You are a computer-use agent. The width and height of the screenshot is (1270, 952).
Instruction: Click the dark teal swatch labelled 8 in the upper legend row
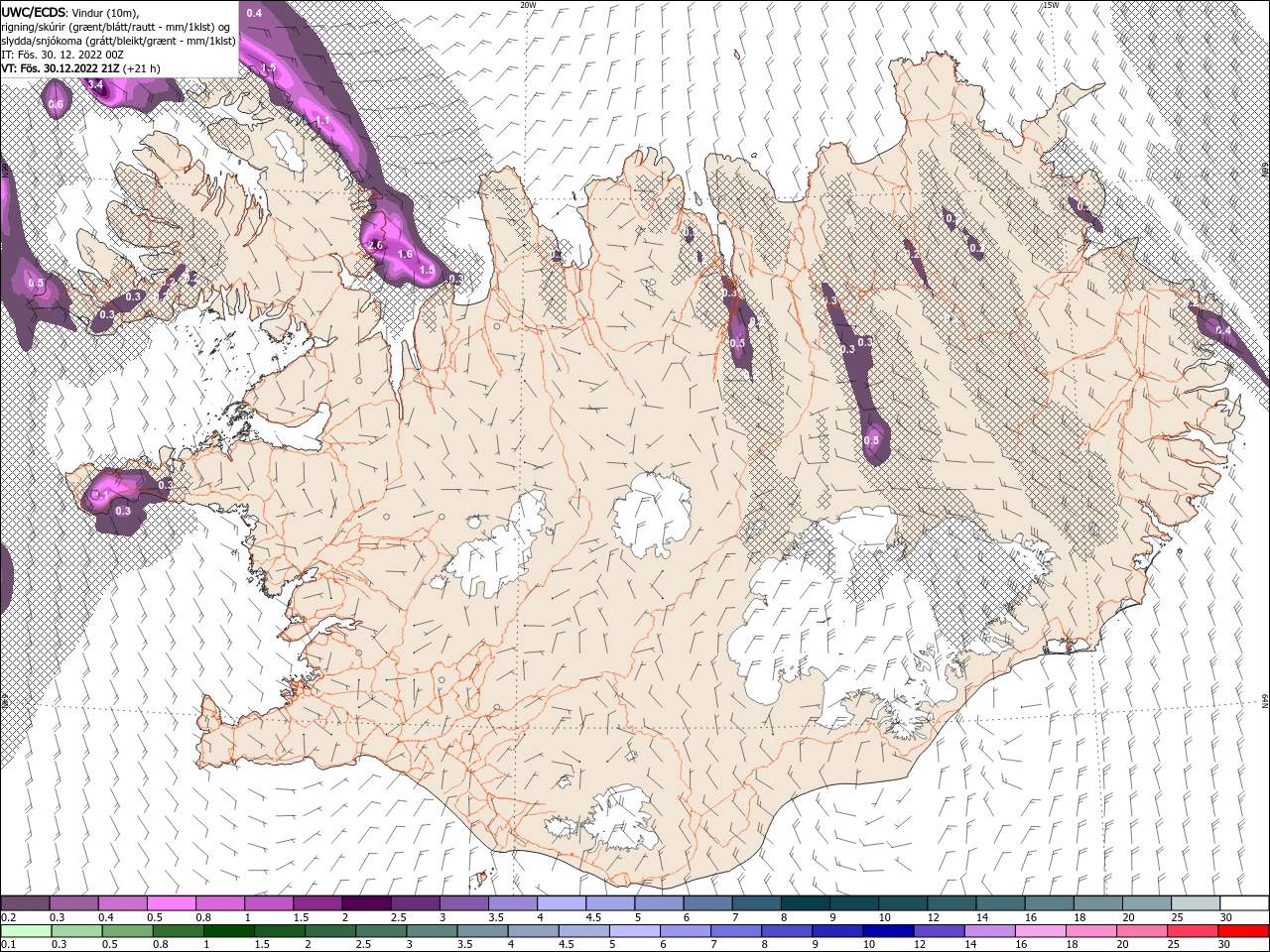[805, 903]
